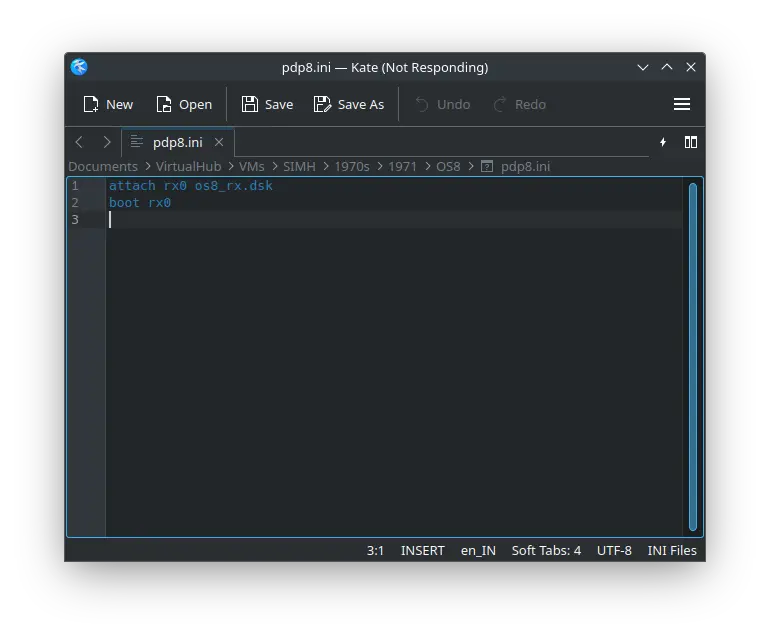Screen dimensions: 770x638
Task: Click the SIMH breadcrumb folder
Action: pyautogui.click(x=299, y=166)
